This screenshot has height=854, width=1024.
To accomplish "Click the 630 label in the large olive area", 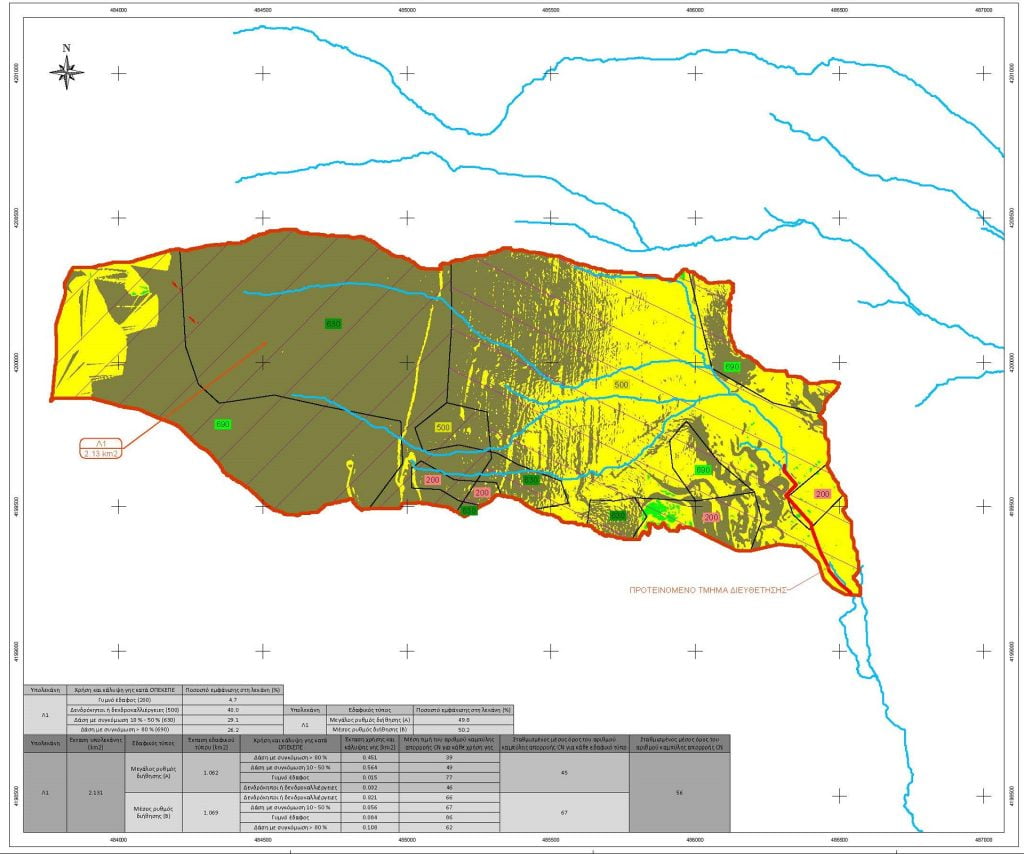I will point(333,324).
